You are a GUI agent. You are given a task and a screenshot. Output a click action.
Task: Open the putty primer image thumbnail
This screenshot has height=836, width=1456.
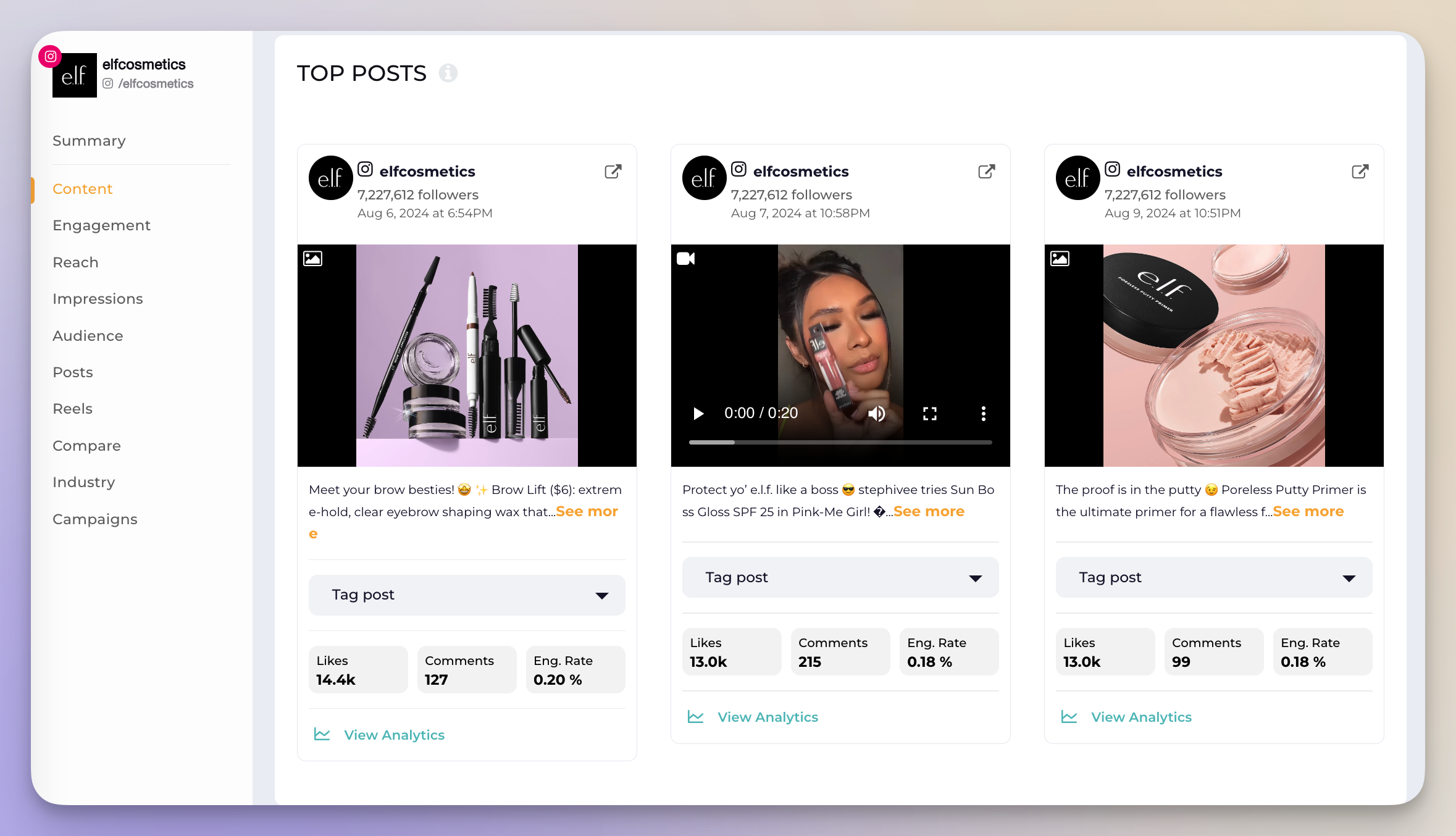1214,356
